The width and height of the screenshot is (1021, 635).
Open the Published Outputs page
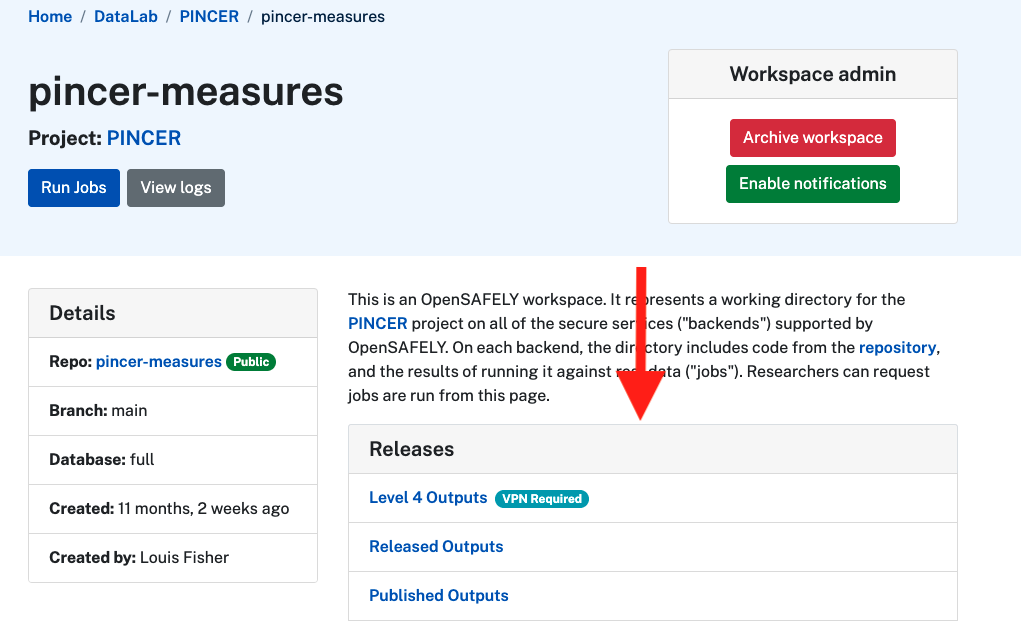pyautogui.click(x=438, y=595)
